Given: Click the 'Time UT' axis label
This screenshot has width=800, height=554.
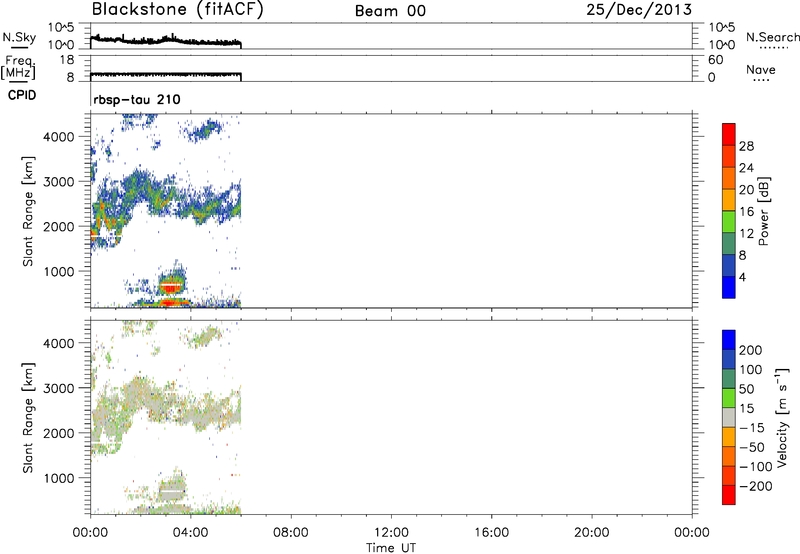Looking at the screenshot, I should click(x=391, y=548).
